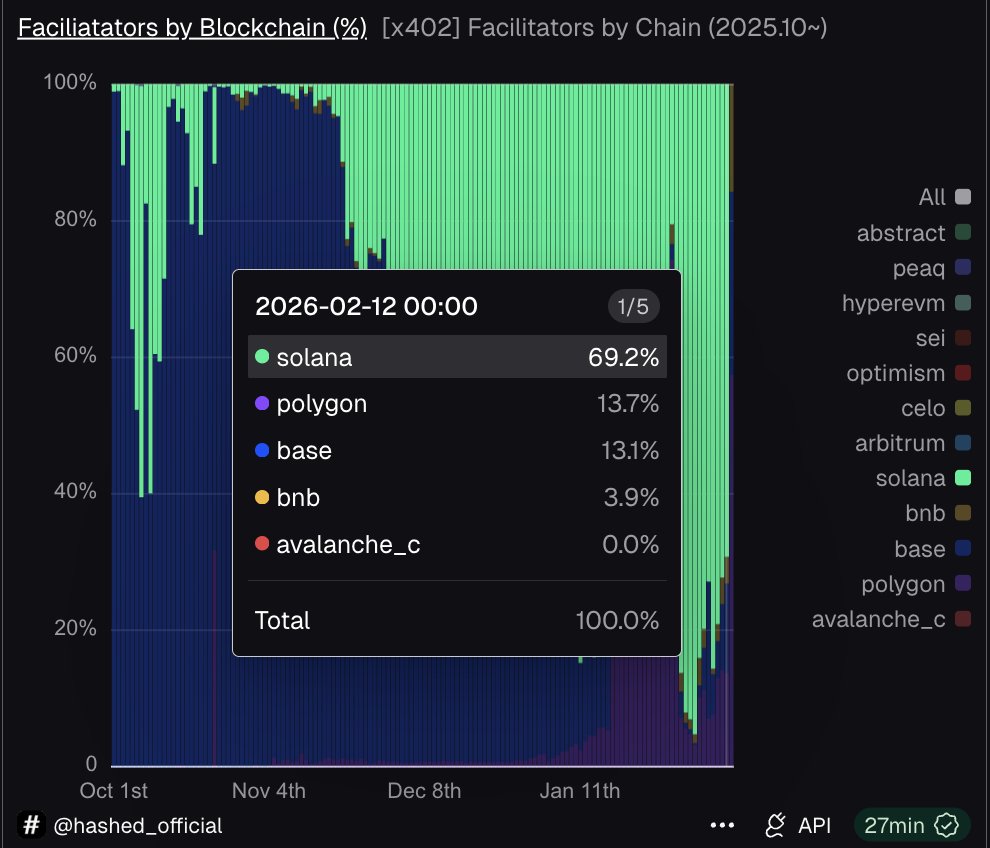Click the green solana dot in tooltip

[x=262, y=357]
